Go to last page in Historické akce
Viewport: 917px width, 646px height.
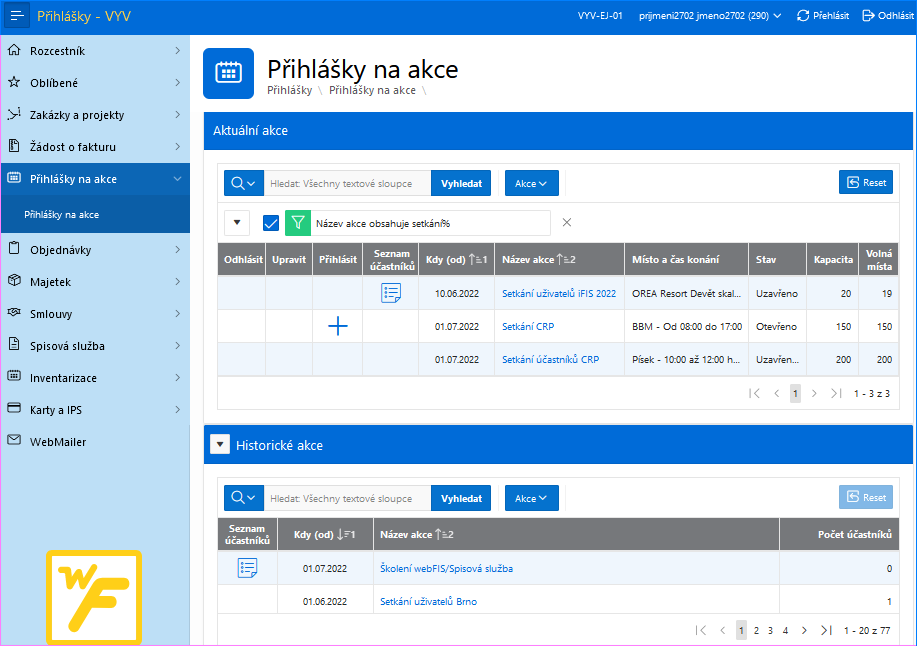[x=826, y=630]
